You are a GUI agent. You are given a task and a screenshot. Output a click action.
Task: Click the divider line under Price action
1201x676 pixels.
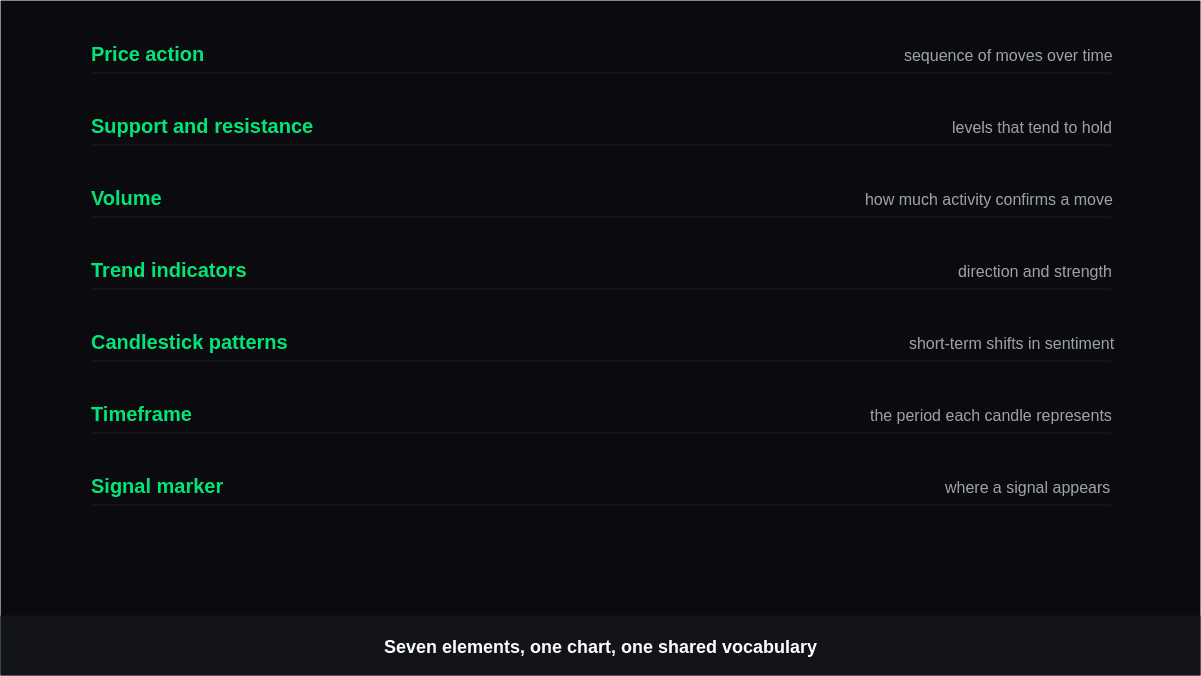[601, 73]
